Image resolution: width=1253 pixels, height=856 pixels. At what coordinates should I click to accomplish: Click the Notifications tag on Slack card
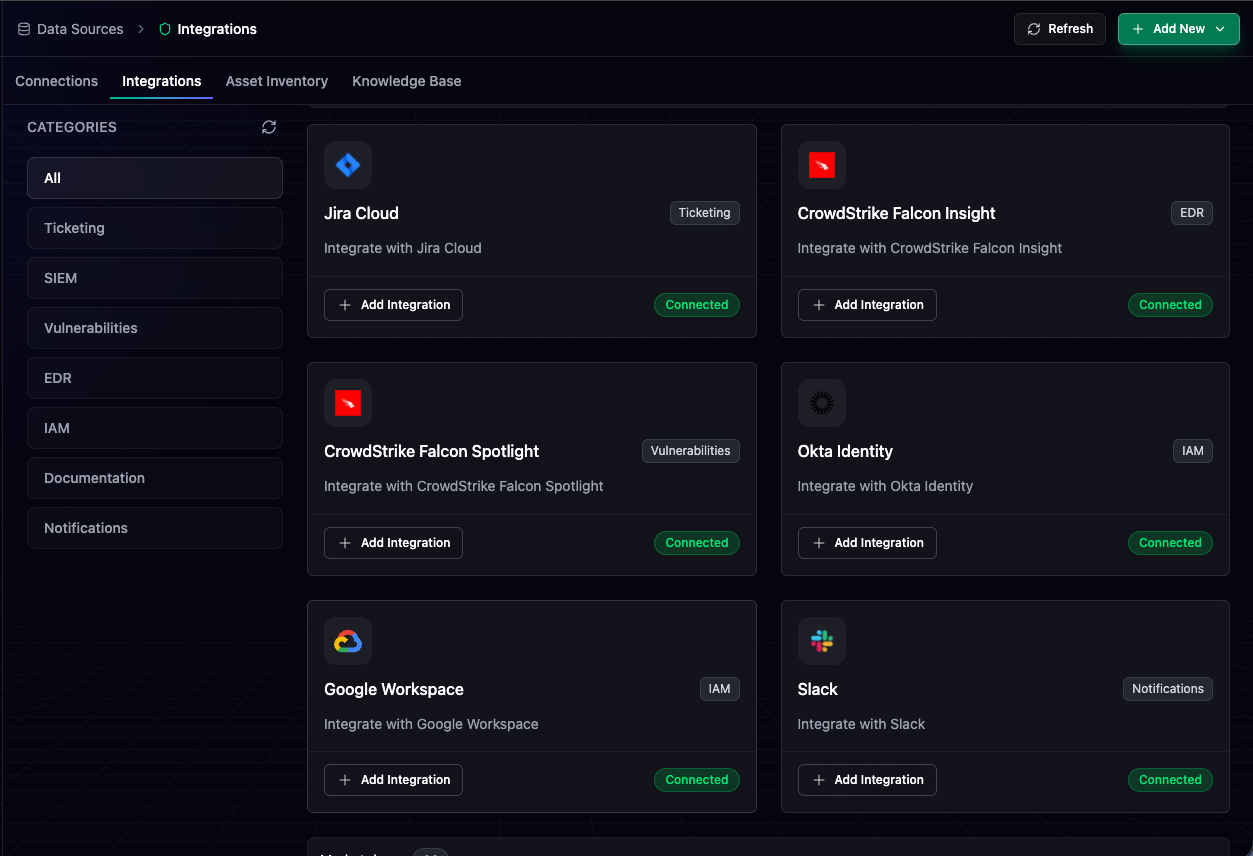click(x=1168, y=689)
